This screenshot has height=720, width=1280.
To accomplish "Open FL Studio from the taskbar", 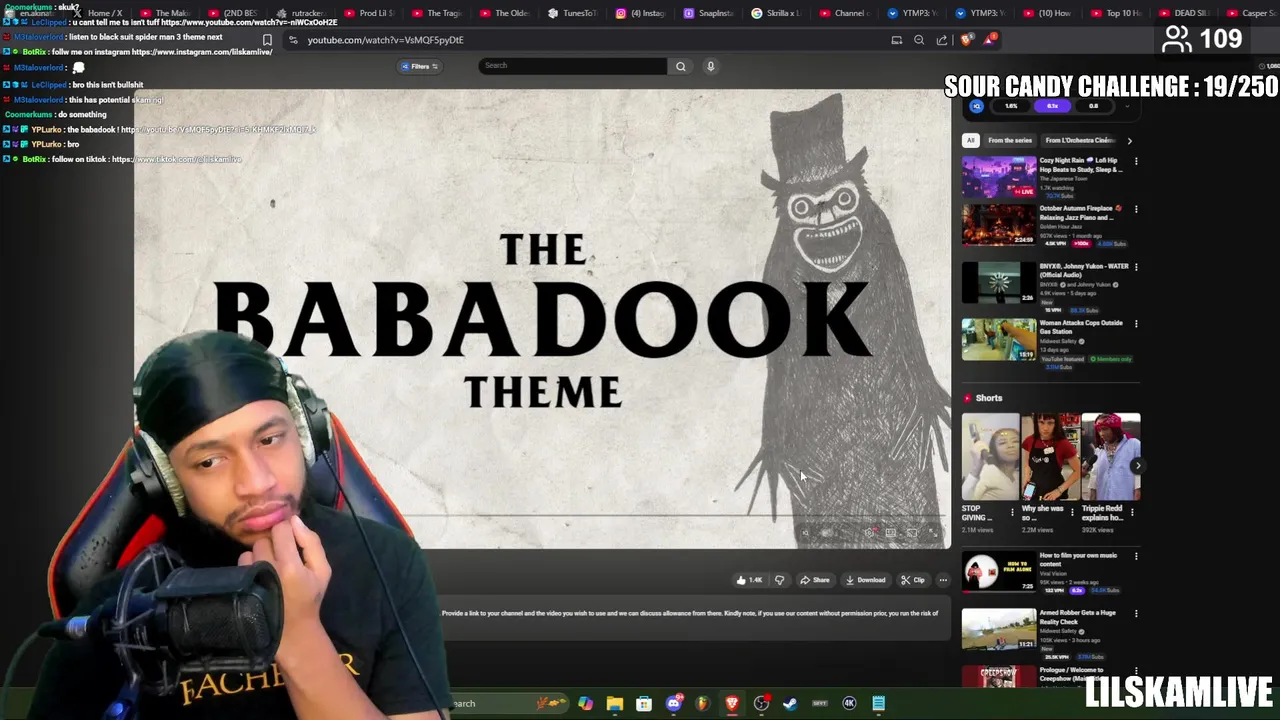I will [x=702, y=704].
